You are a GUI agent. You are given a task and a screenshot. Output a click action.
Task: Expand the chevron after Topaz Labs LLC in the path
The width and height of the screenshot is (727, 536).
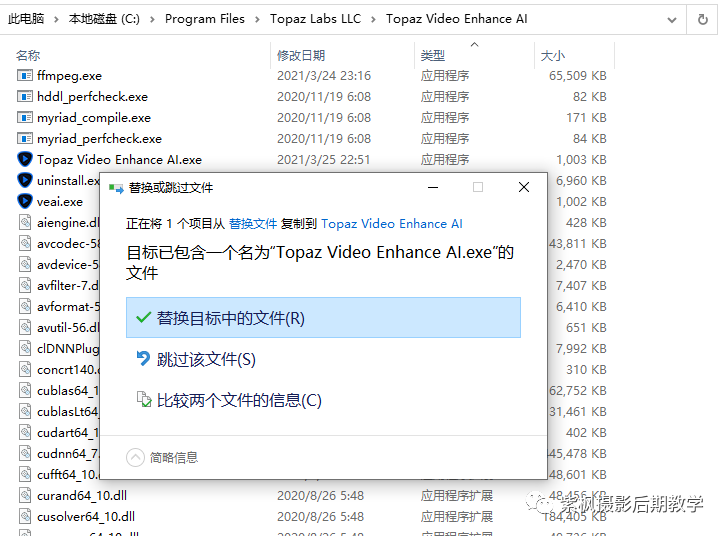[373, 19]
